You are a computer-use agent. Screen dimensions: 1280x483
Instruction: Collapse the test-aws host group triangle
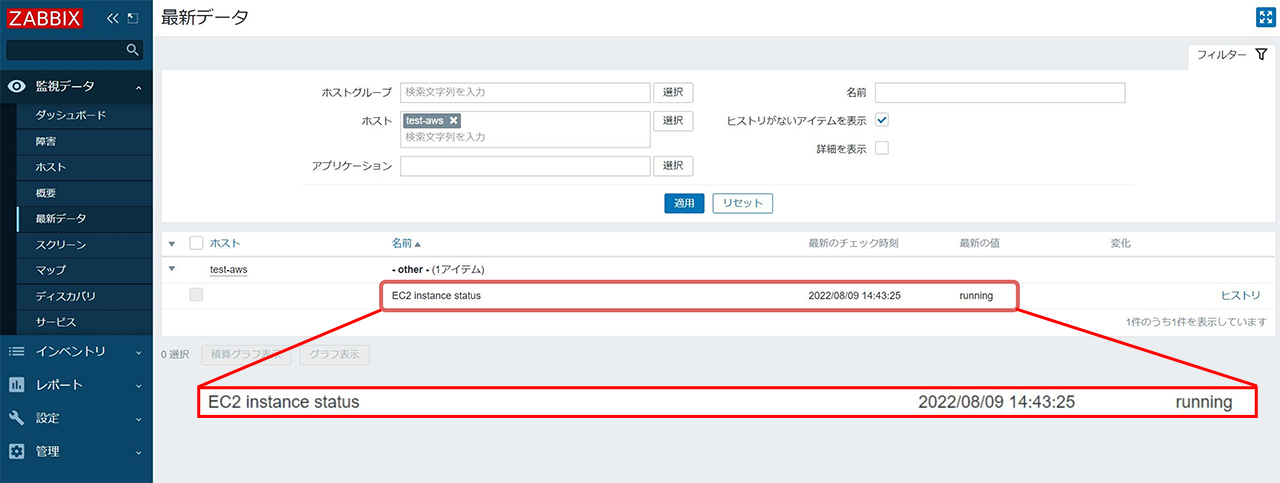click(171, 268)
